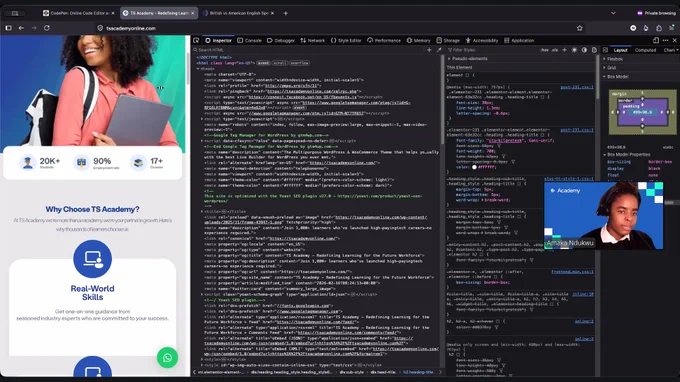Collapse Box Model Properties section
Screen dimensions: 680x382
click(604, 154)
